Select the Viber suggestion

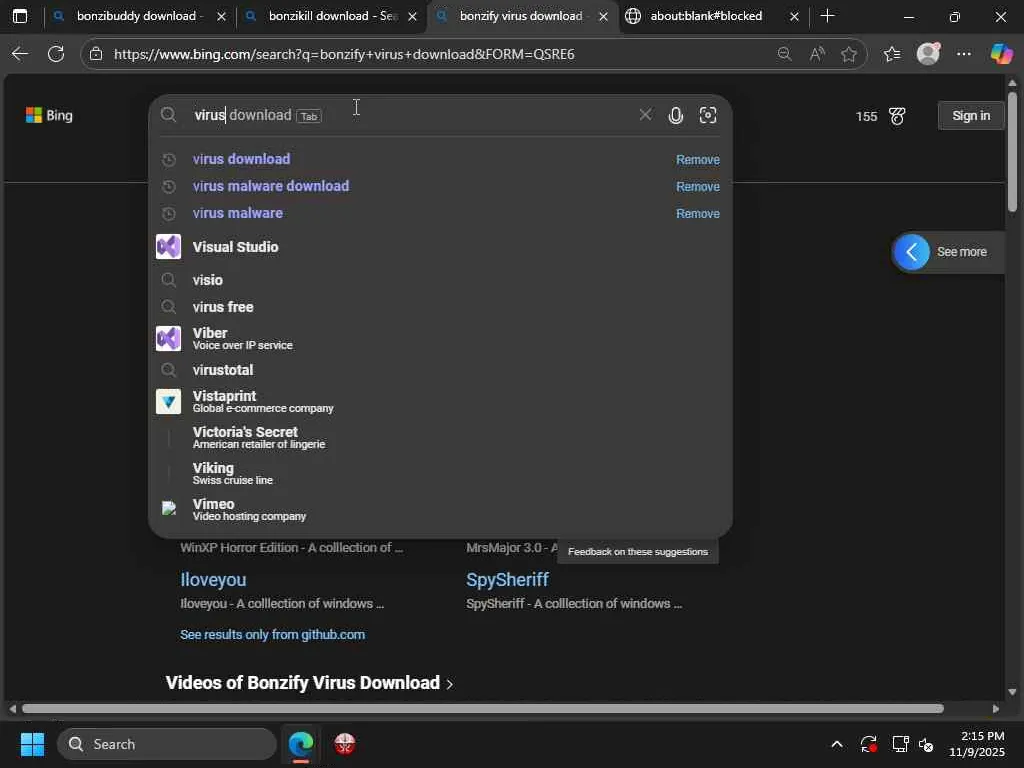[440, 338]
